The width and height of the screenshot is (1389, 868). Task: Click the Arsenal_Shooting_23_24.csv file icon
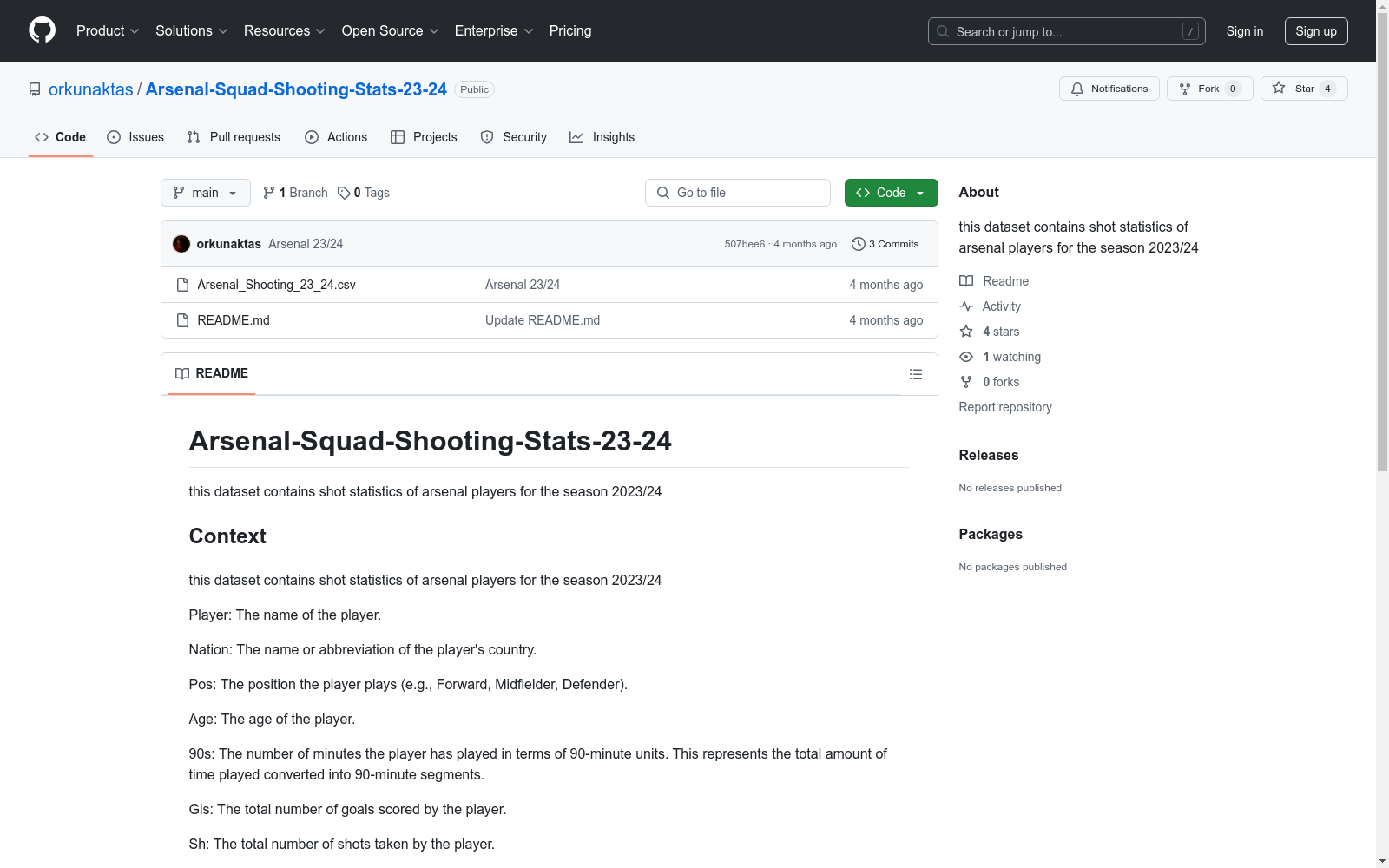click(182, 285)
